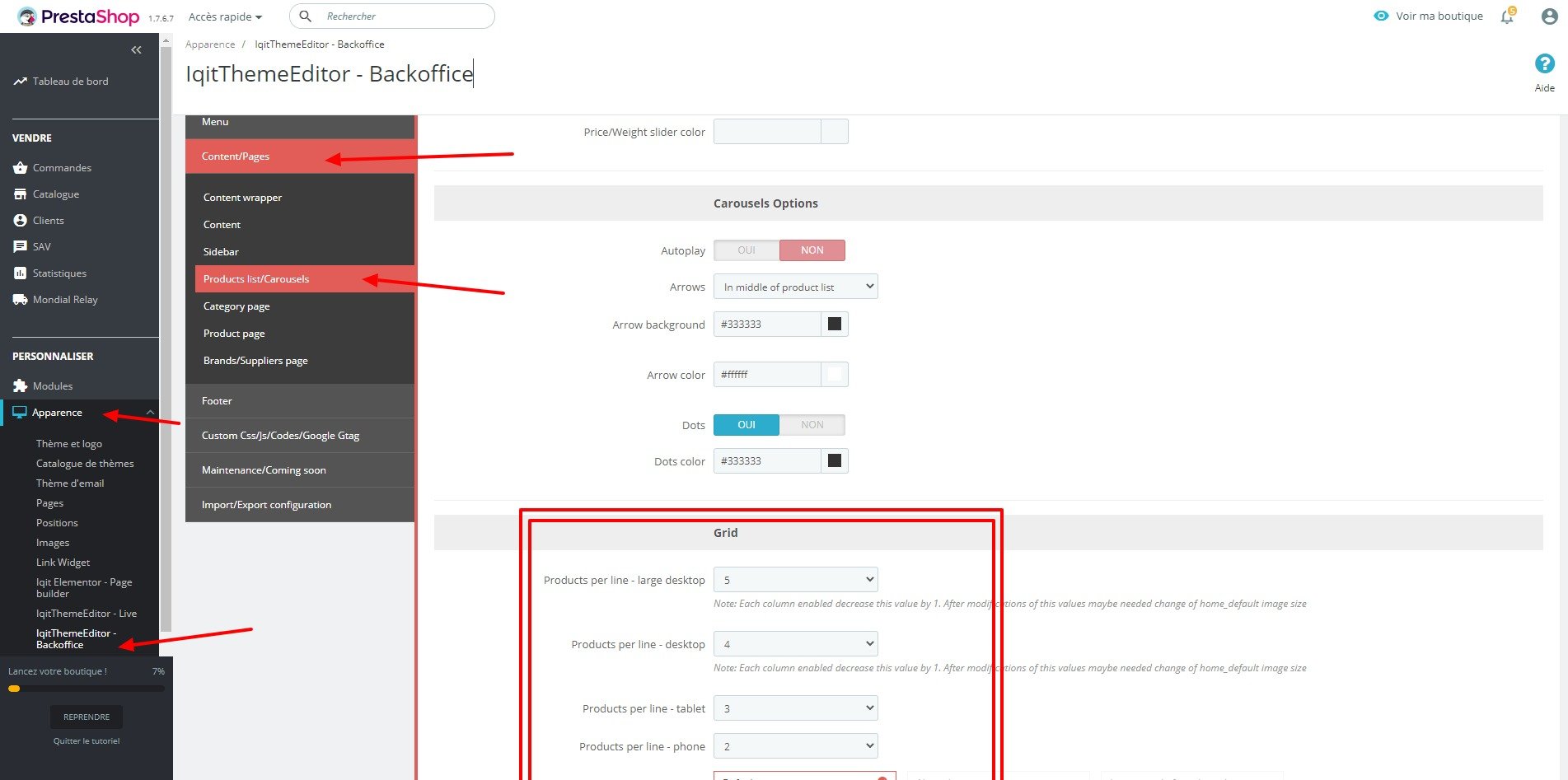Click the PrestaShop logo
This screenshot has width=1568, height=780.
(x=78, y=16)
